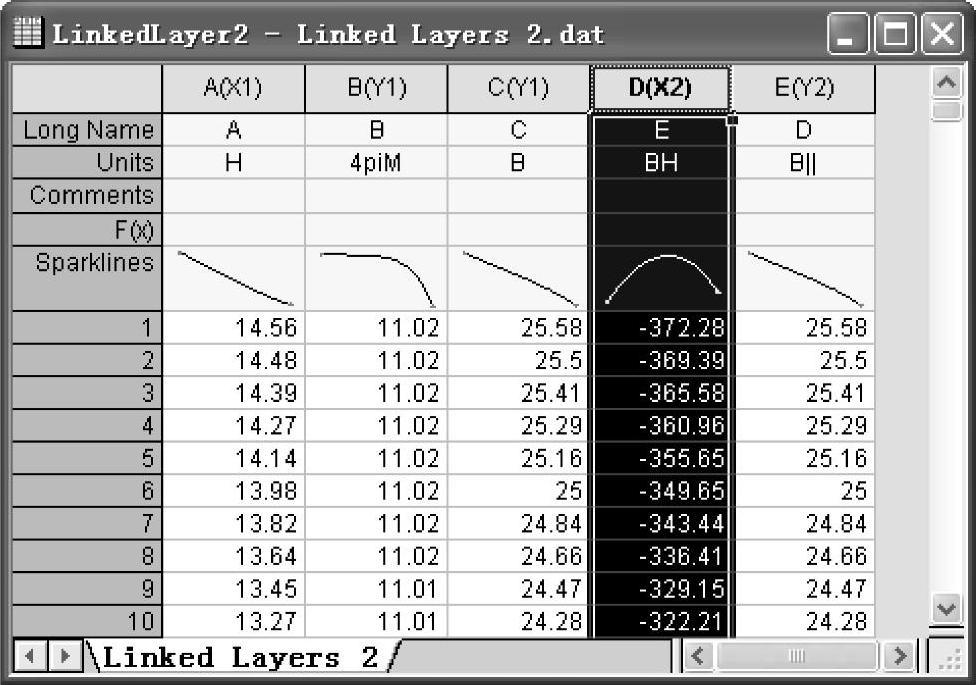Click cell value 14.48
This screenshot has width=976, height=685.
[233, 360]
